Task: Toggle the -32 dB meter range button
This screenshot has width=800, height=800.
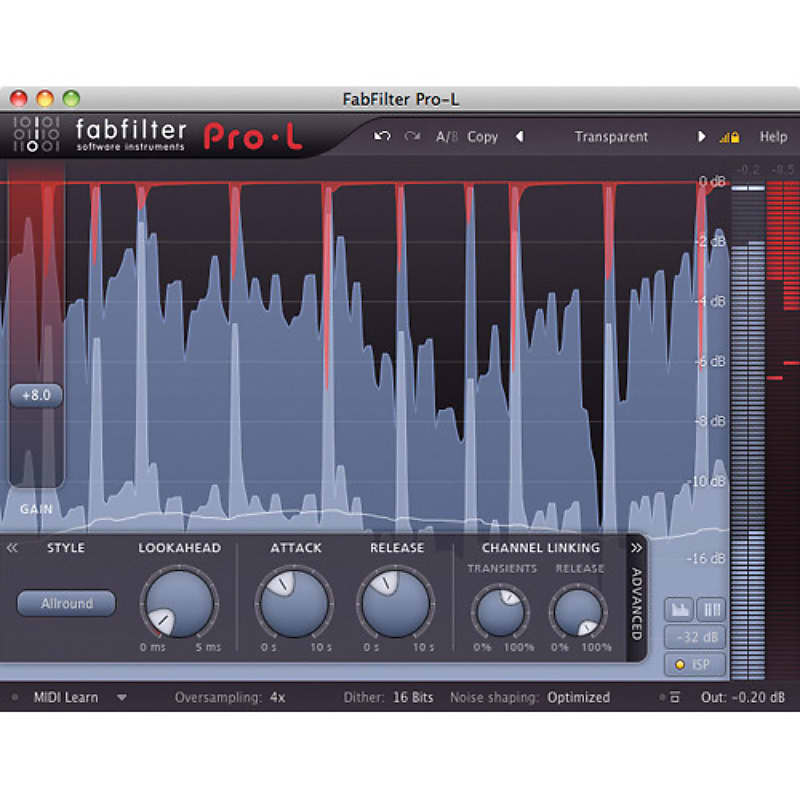Action: [x=694, y=636]
